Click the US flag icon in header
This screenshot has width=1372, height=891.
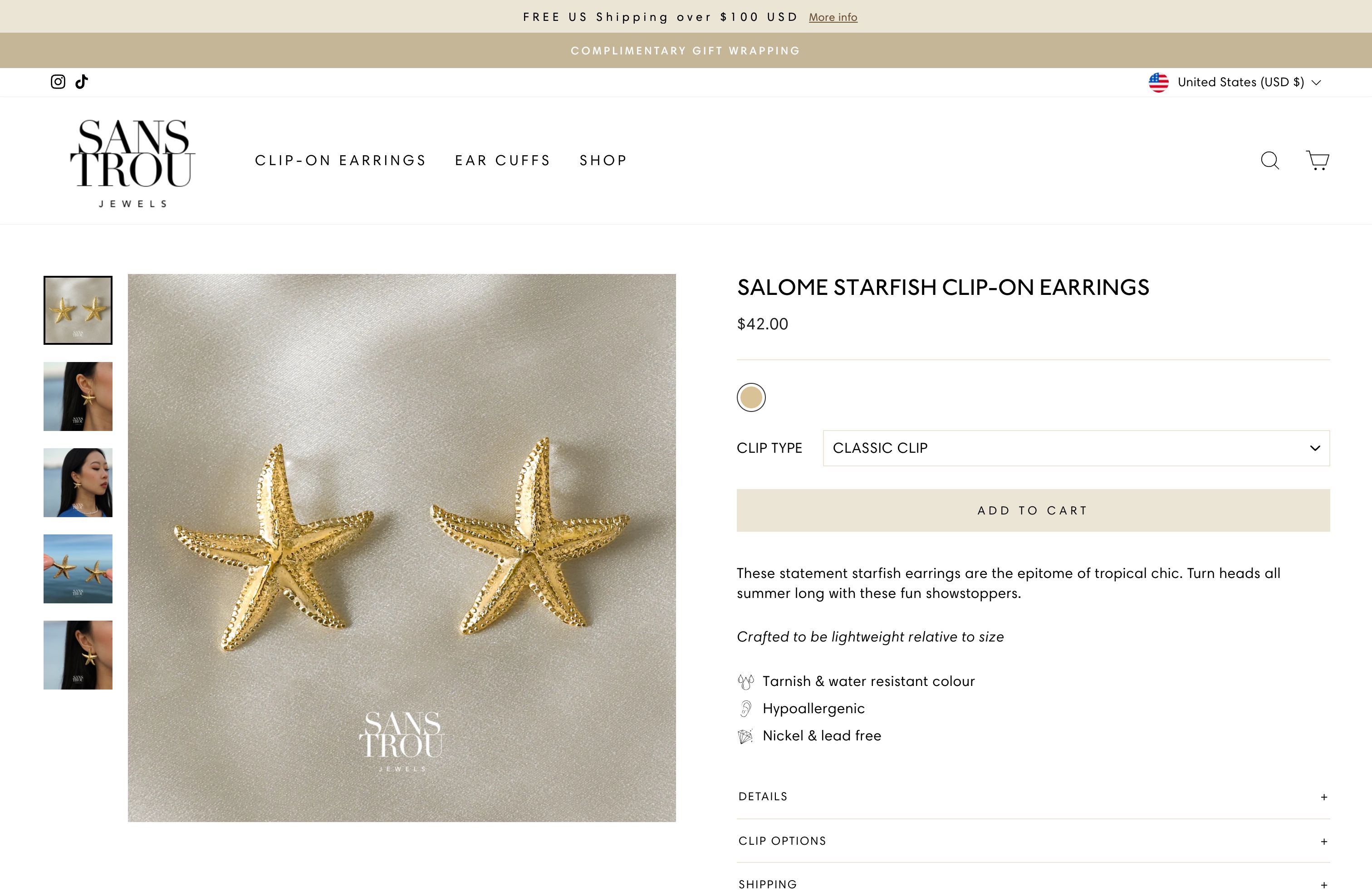pos(1159,82)
